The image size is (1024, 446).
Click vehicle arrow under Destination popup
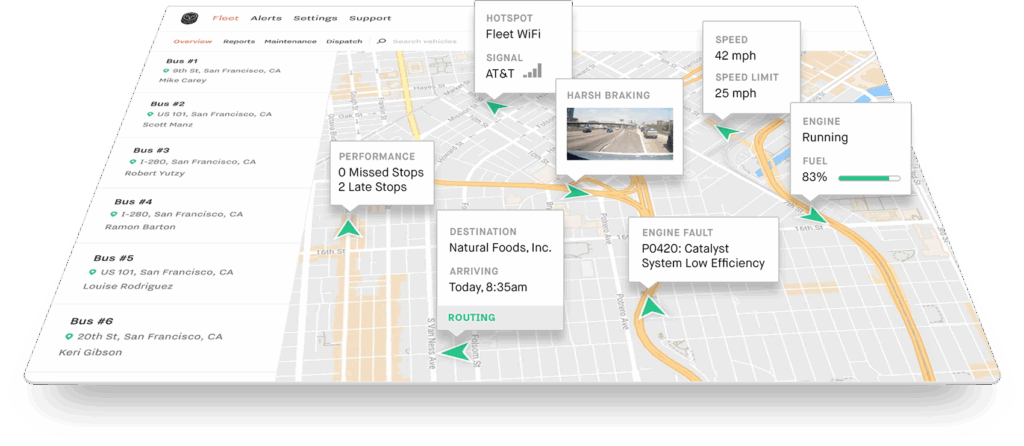coord(456,351)
